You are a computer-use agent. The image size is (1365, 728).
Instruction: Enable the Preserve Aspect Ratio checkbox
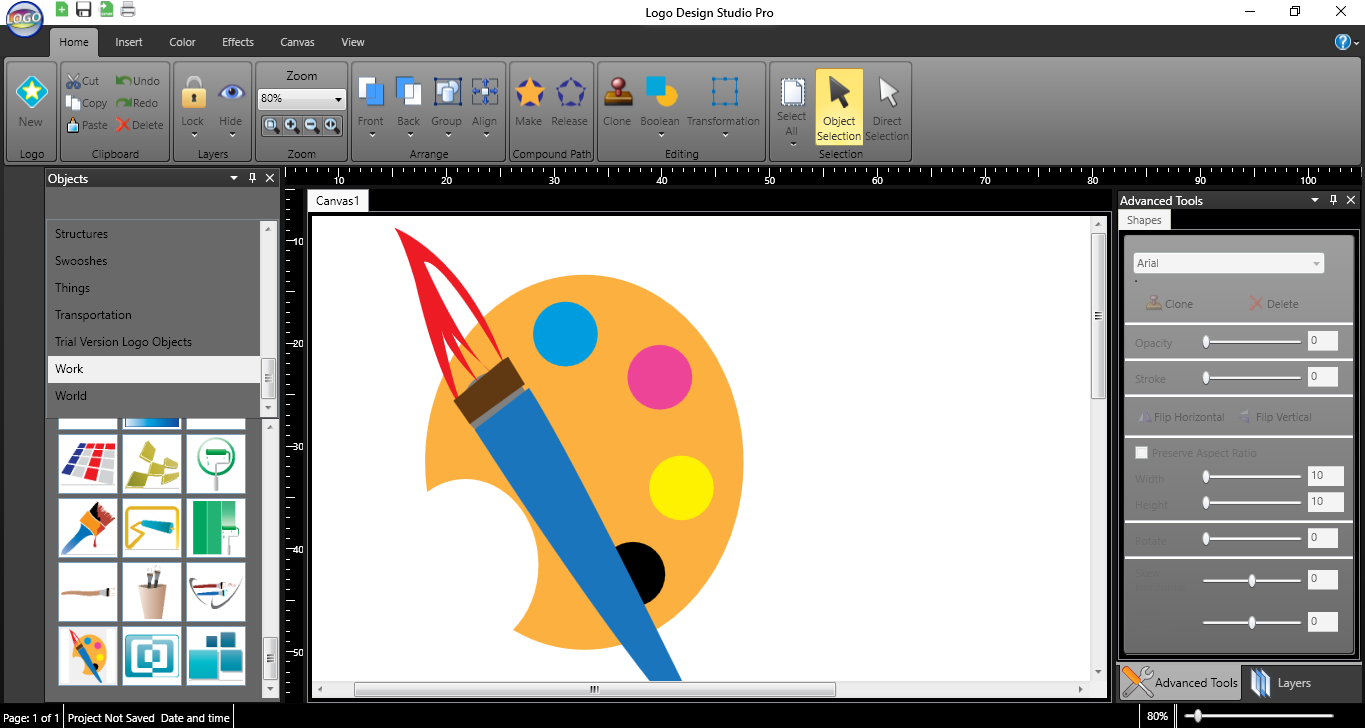[x=1142, y=453]
